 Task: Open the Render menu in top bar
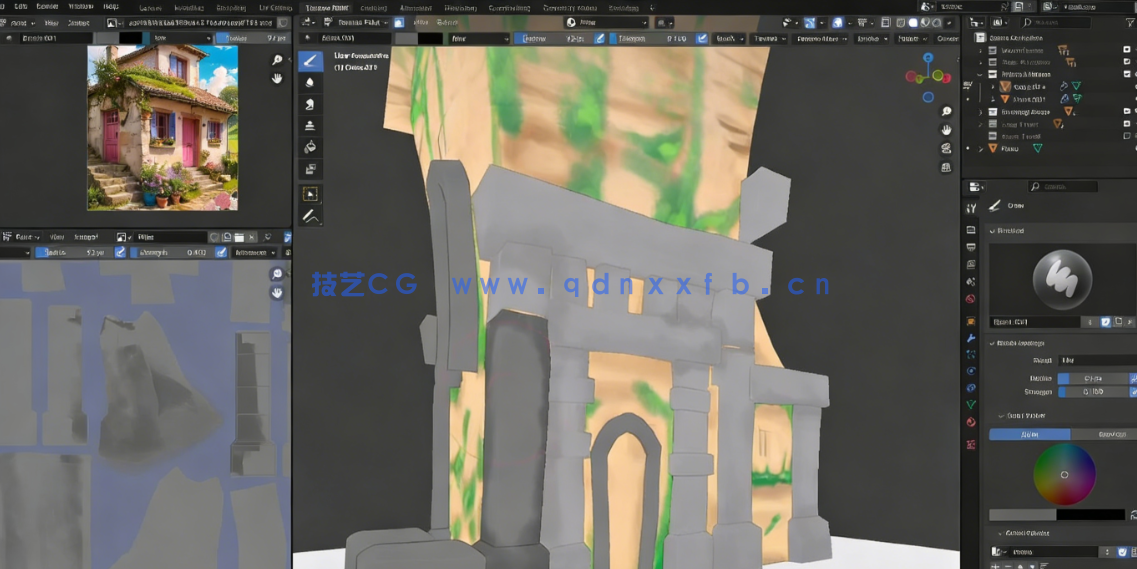point(47,7)
